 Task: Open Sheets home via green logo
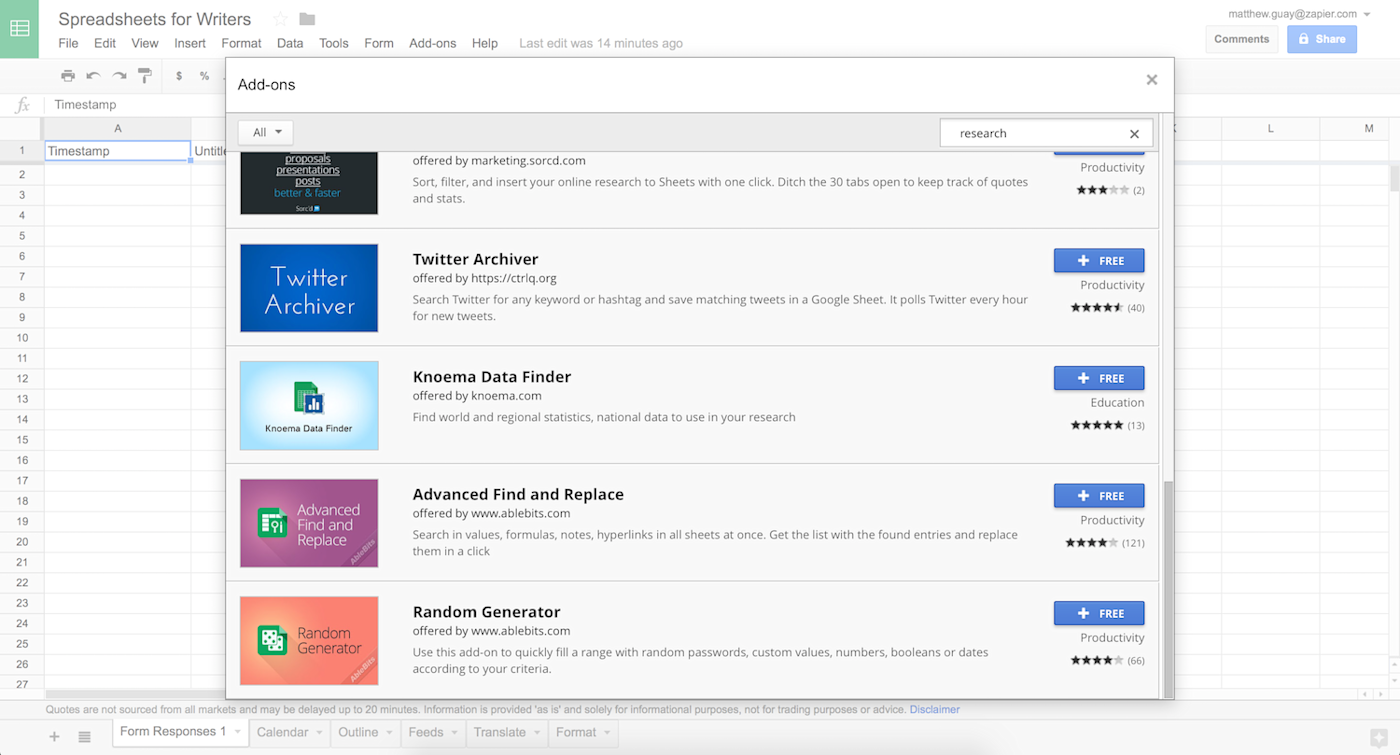pyautogui.click(x=19, y=28)
